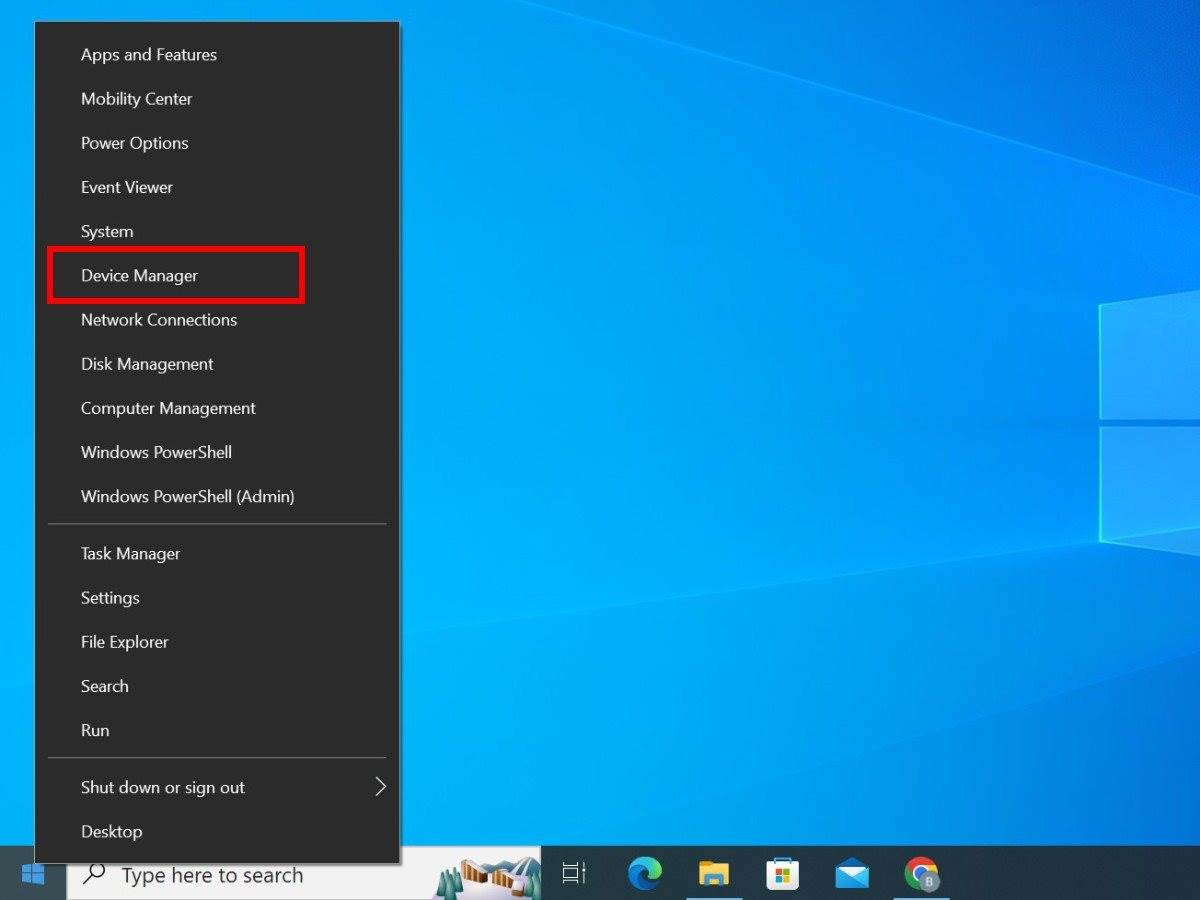Image resolution: width=1200 pixels, height=900 pixels.
Task: Open Windows PowerShell (Admin)
Action: pyautogui.click(x=187, y=497)
